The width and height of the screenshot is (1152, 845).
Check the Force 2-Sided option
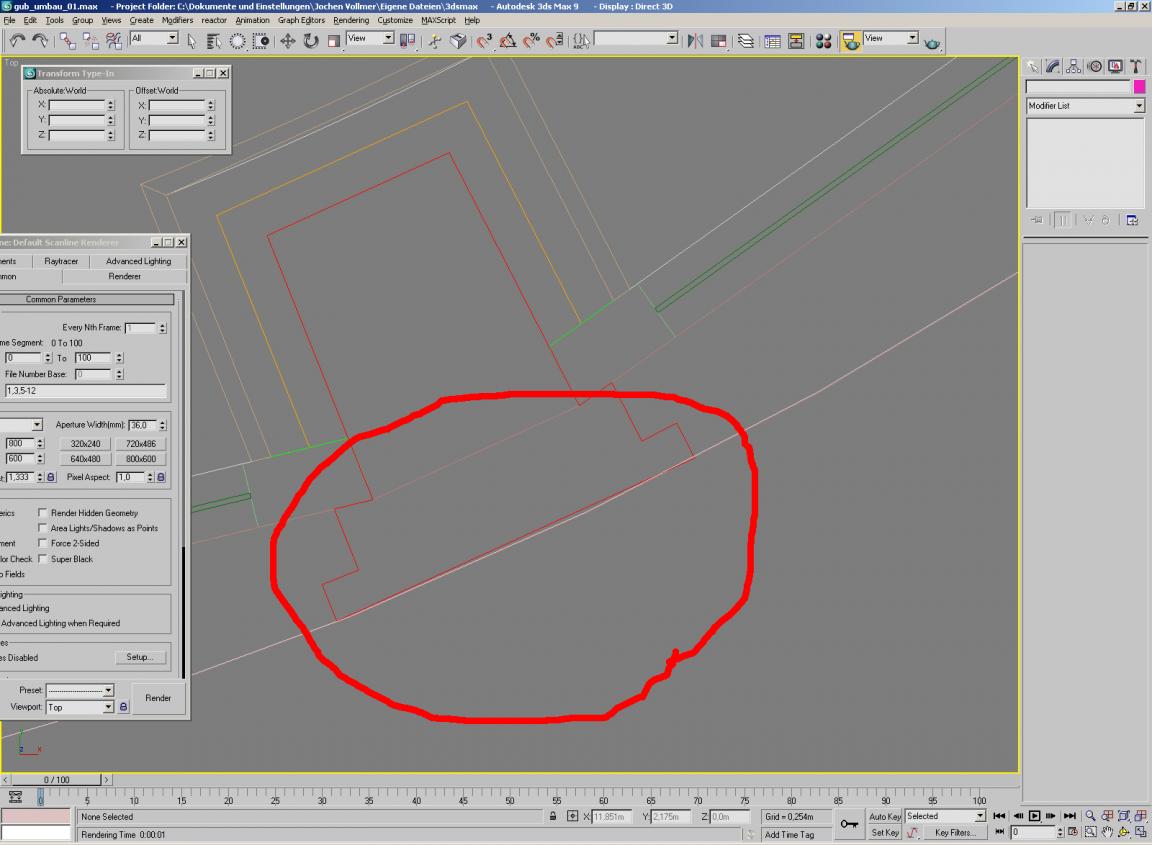click(x=43, y=544)
